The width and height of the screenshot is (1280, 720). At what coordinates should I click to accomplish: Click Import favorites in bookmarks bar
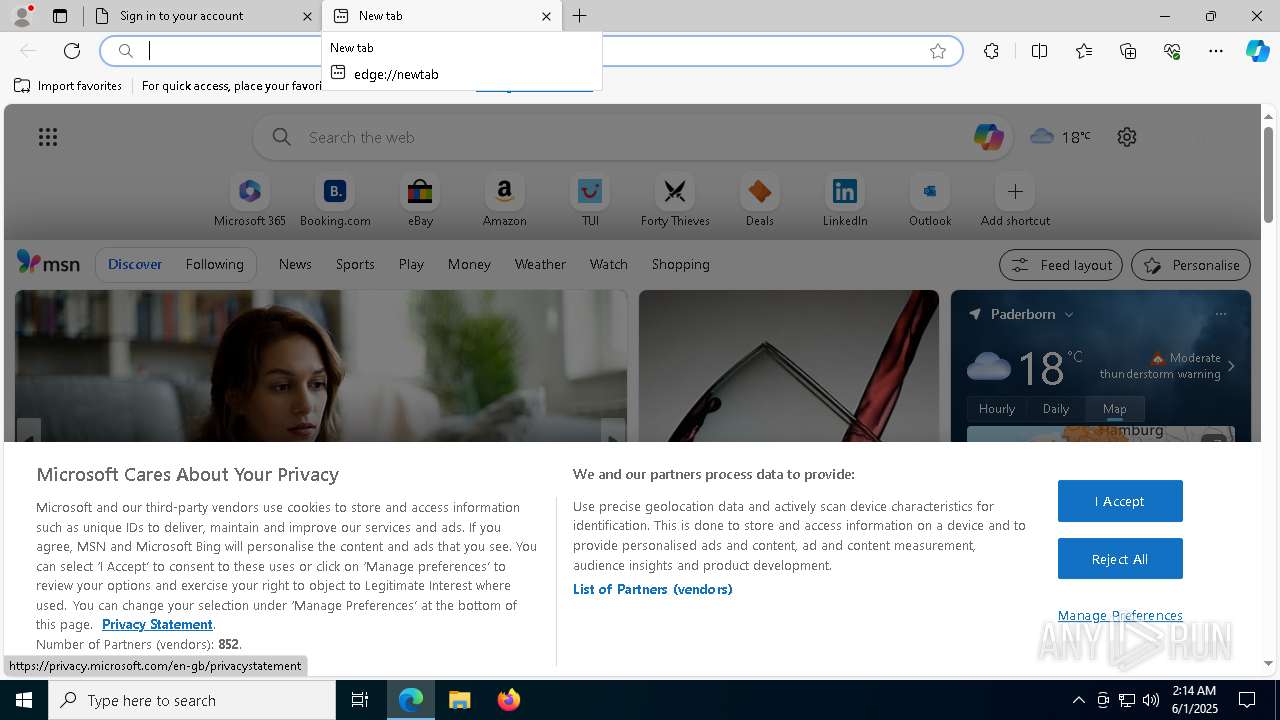point(68,86)
